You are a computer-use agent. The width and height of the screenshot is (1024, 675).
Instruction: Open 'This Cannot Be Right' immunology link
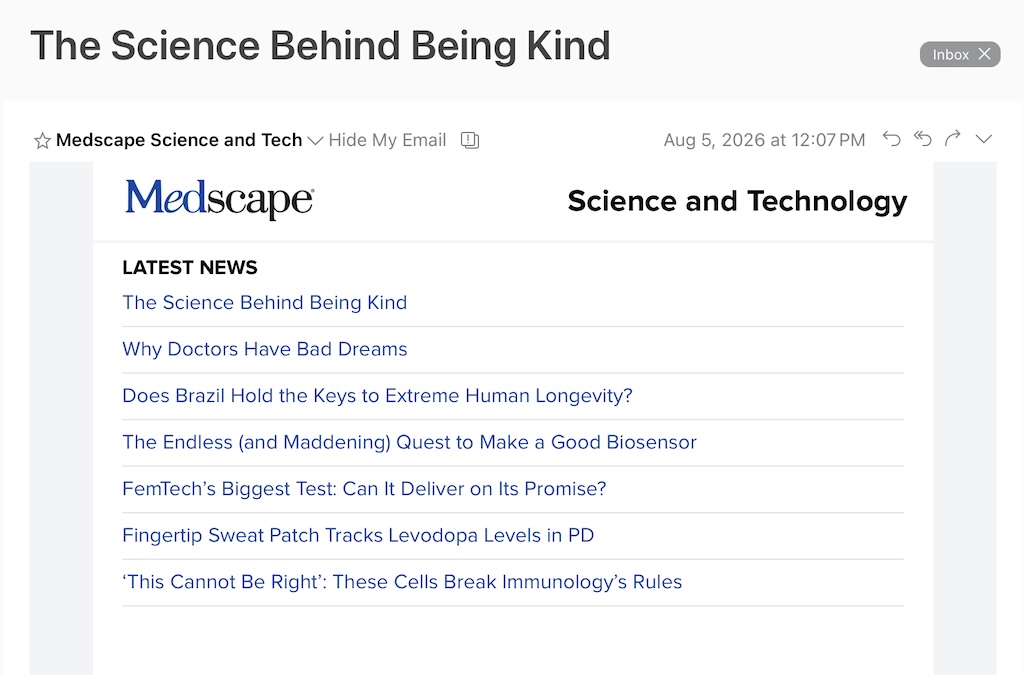pos(402,582)
